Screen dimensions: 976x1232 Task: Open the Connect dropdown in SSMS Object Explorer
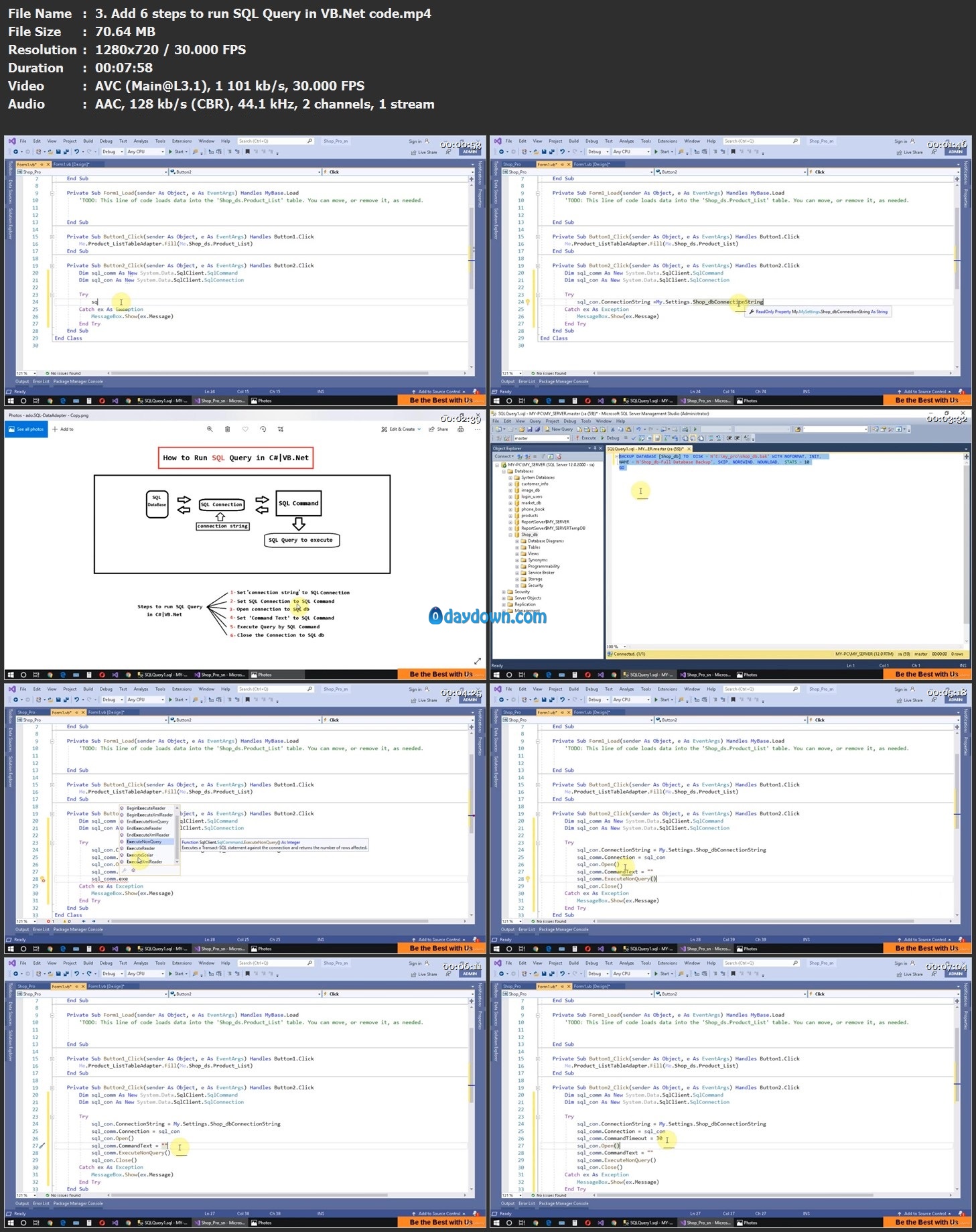(x=504, y=456)
